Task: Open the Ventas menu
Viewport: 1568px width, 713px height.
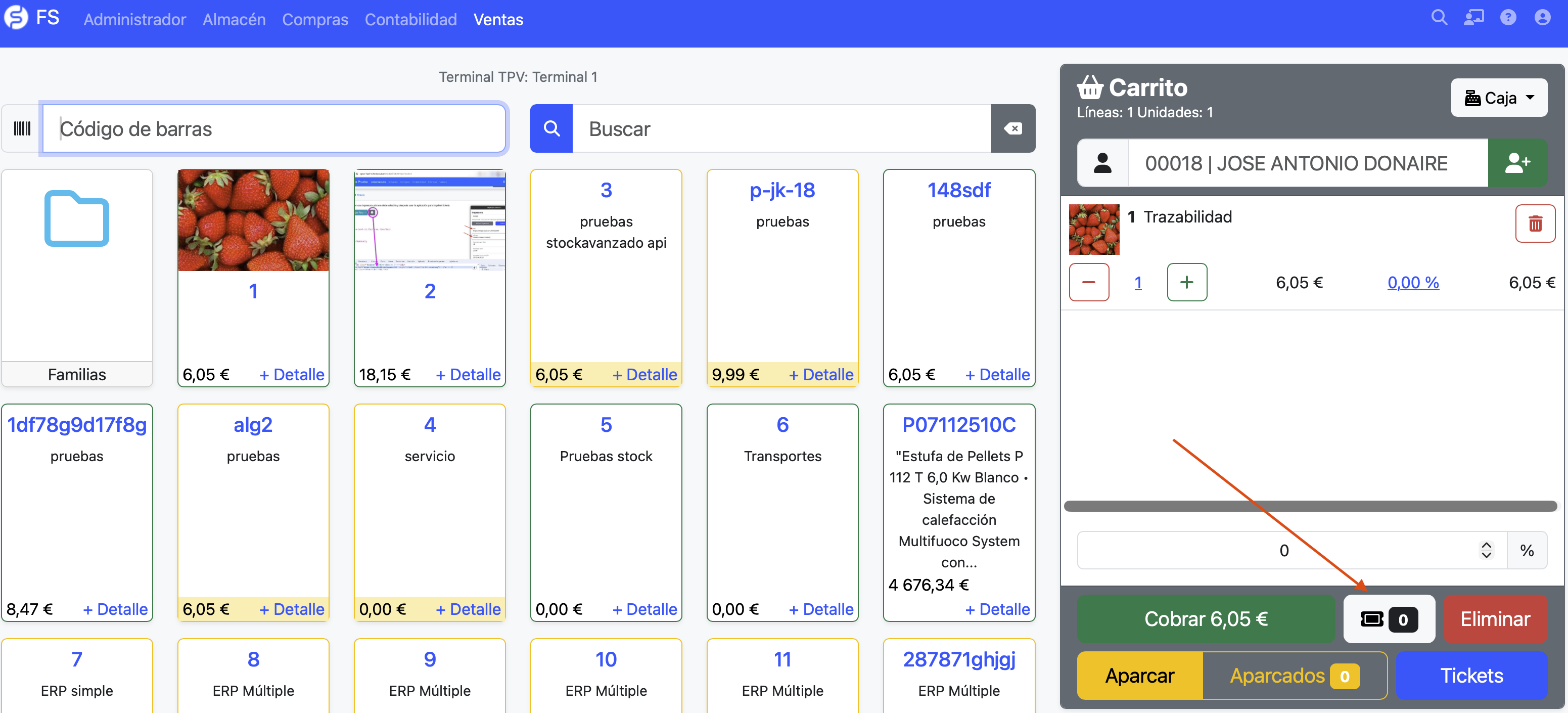Action: coord(498,20)
